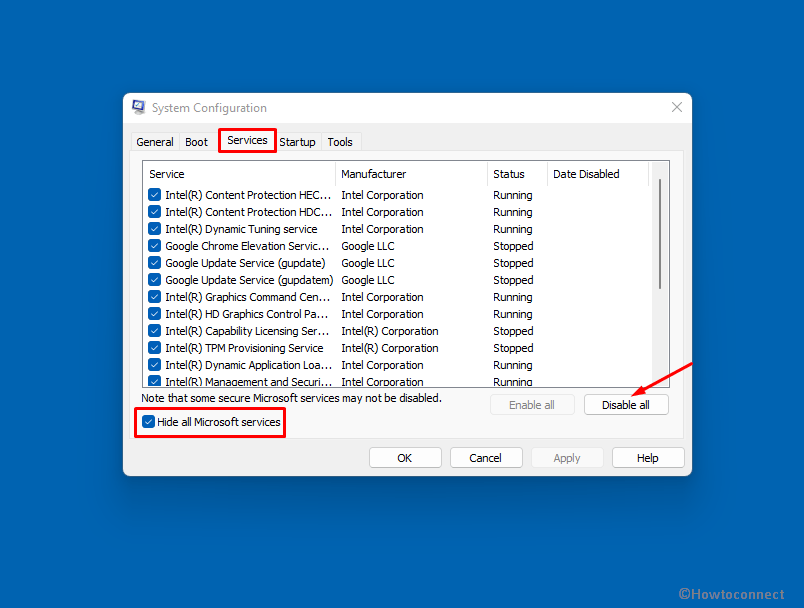Switch to the Startup tab
The image size is (804, 608).
[297, 141]
